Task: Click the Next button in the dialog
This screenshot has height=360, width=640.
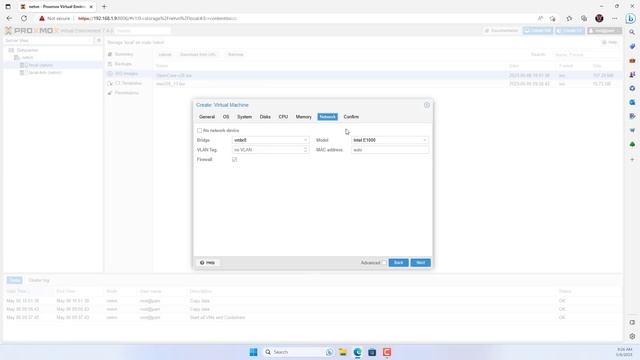Action: tap(420, 263)
